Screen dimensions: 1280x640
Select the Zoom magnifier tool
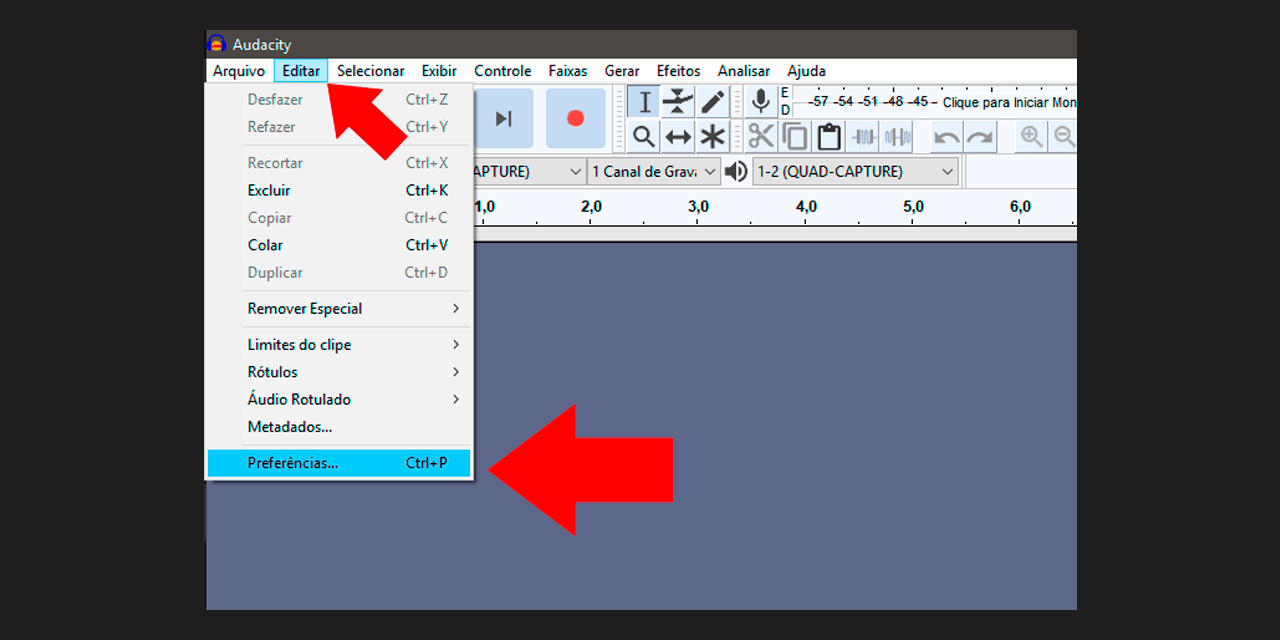click(645, 136)
